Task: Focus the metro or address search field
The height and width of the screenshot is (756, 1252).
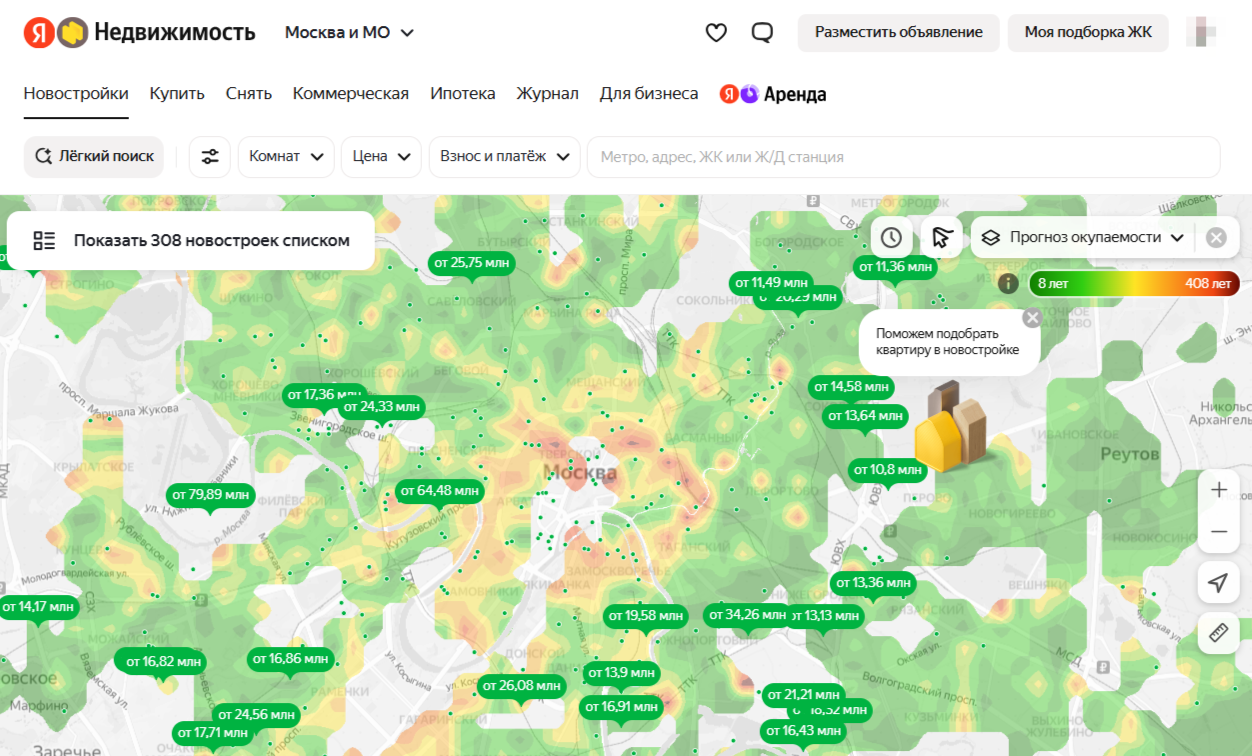Action: pyautogui.click(x=900, y=157)
